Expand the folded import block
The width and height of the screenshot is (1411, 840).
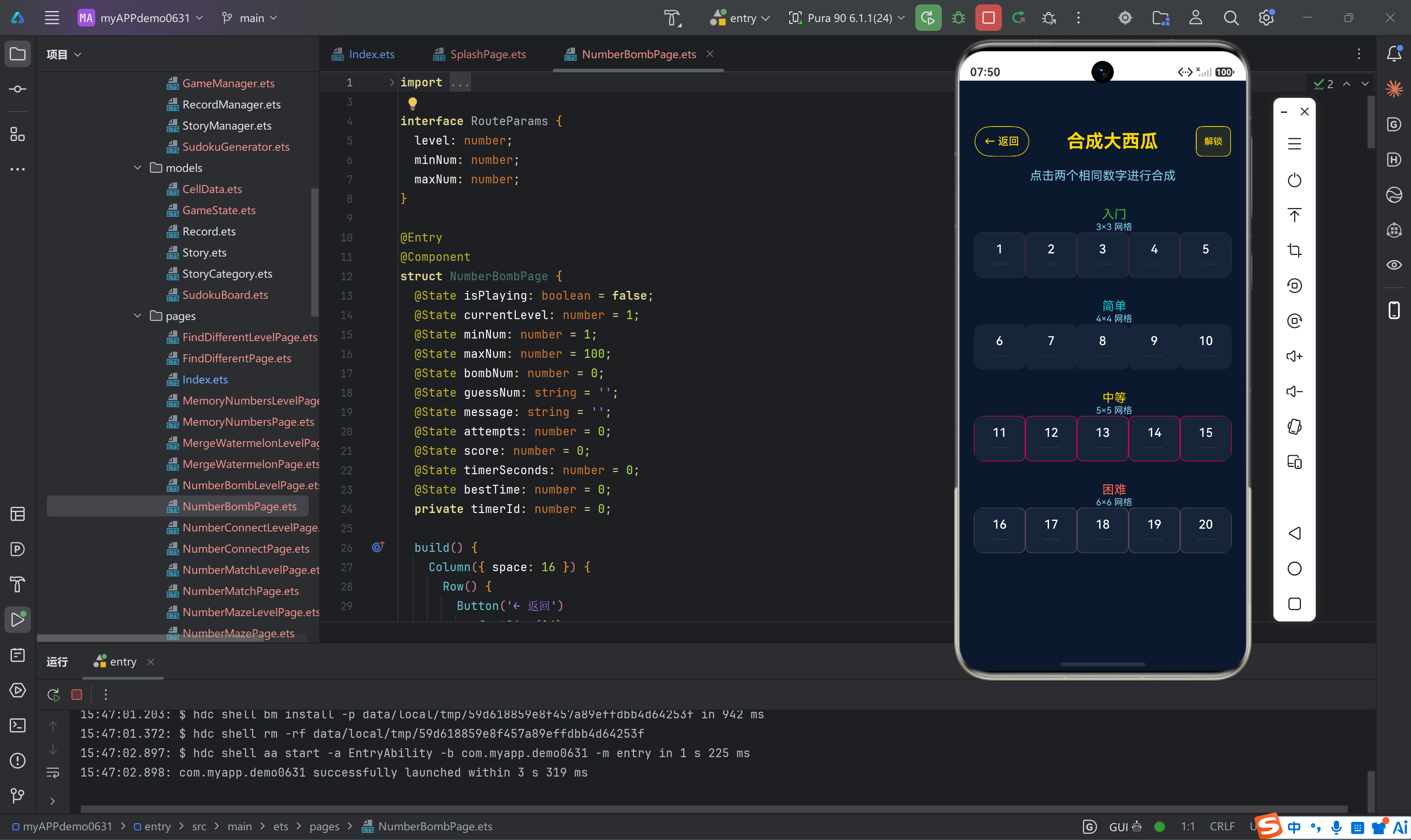click(391, 83)
